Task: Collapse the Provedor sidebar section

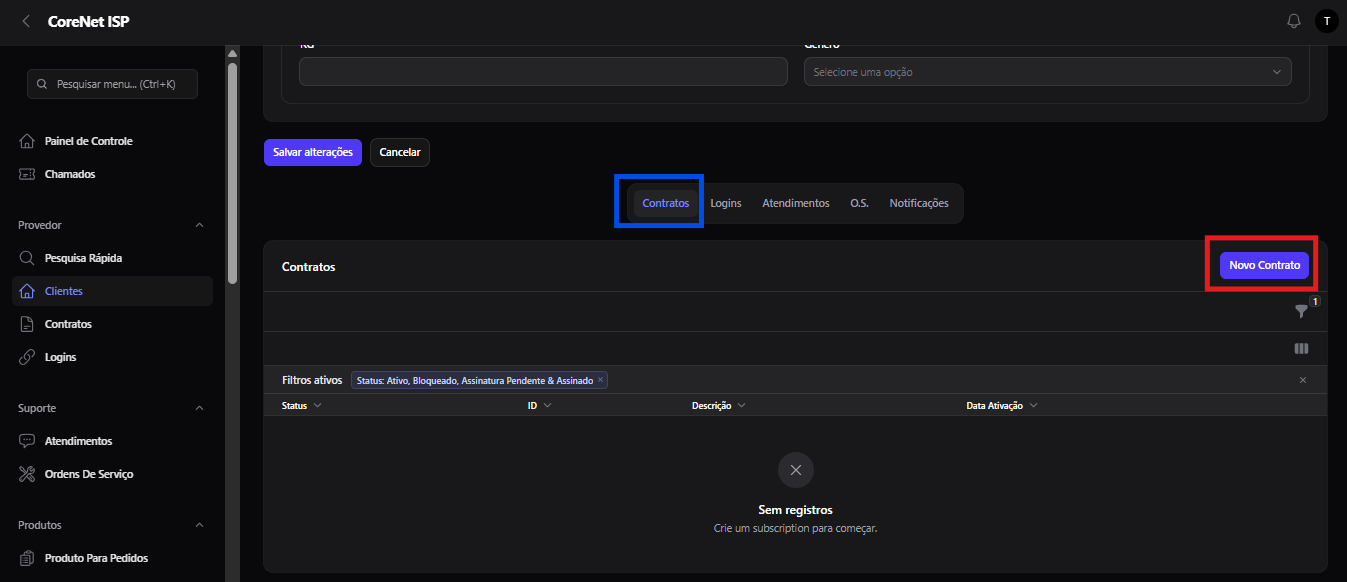Action: (x=199, y=225)
